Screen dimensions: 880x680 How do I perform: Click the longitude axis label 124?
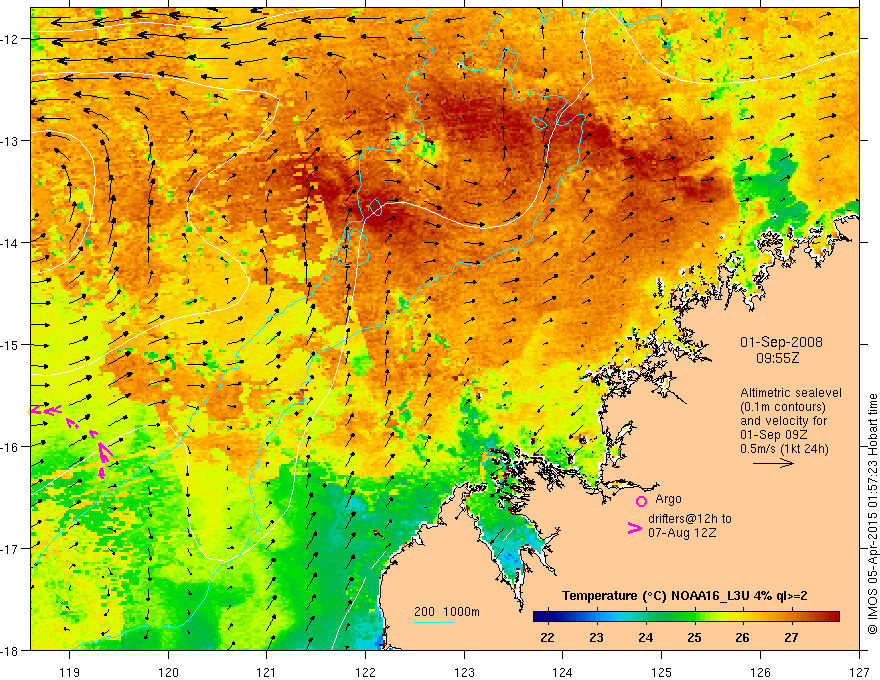click(x=563, y=672)
